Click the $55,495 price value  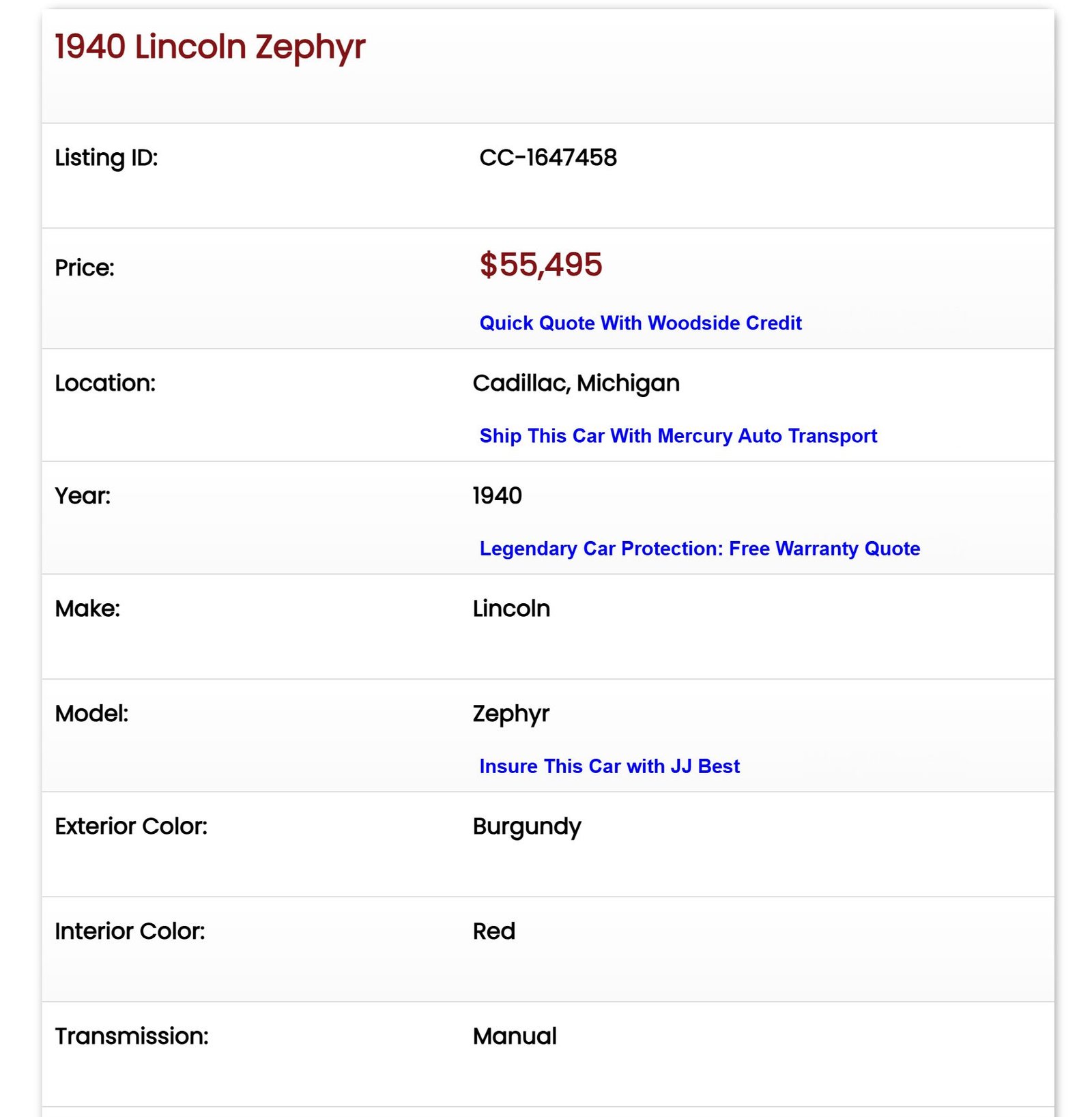point(541,265)
